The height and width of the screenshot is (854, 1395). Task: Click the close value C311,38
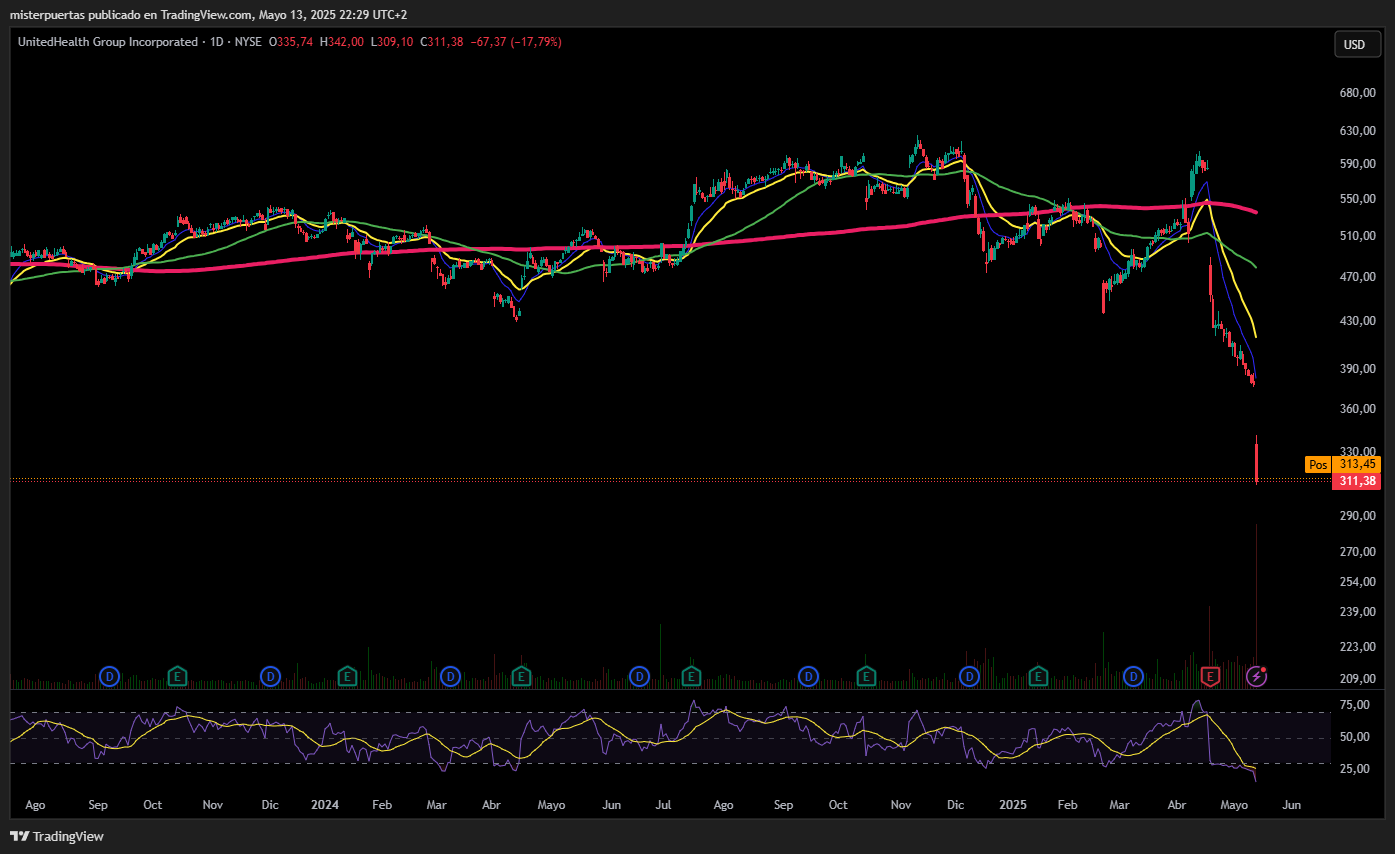tap(441, 42)
